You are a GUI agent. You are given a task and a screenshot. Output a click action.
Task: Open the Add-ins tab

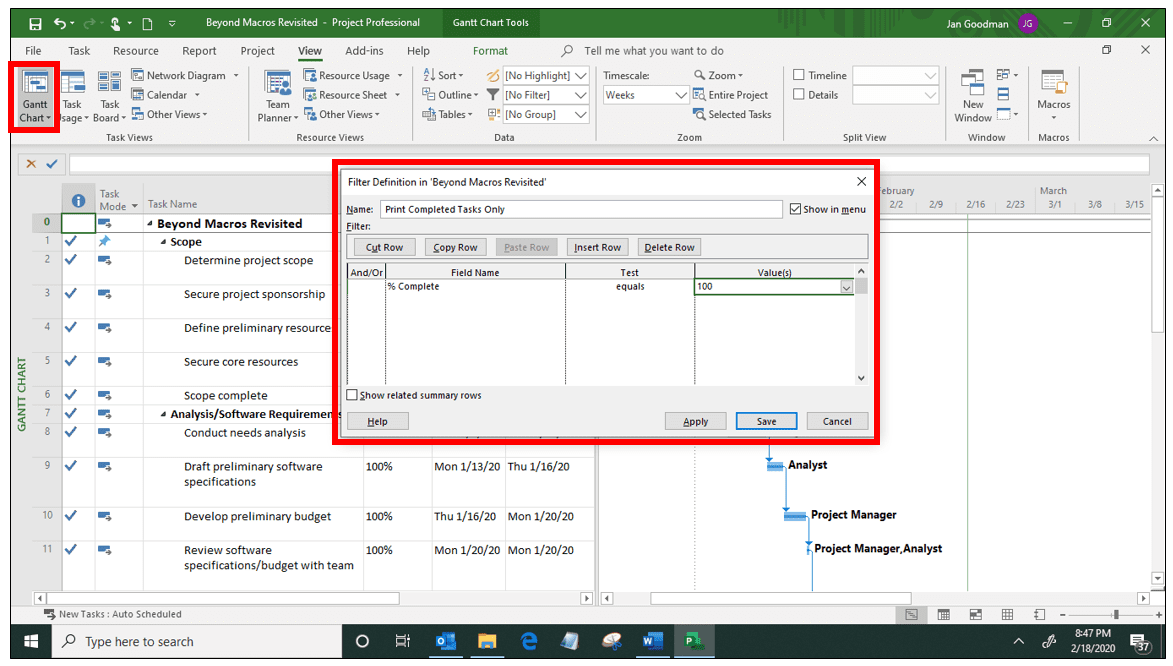(x=364, y=51)
